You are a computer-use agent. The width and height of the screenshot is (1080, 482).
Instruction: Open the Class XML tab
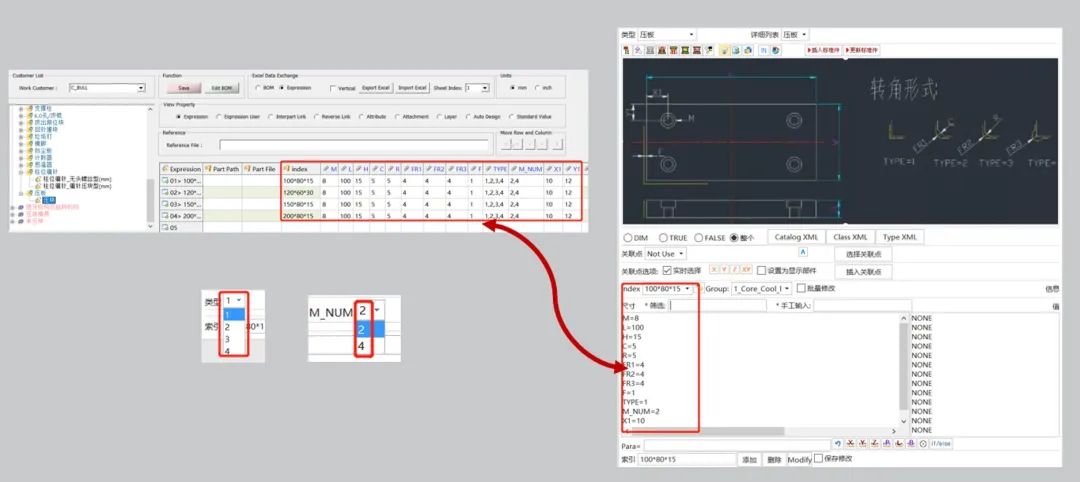[x=850, y=237]
